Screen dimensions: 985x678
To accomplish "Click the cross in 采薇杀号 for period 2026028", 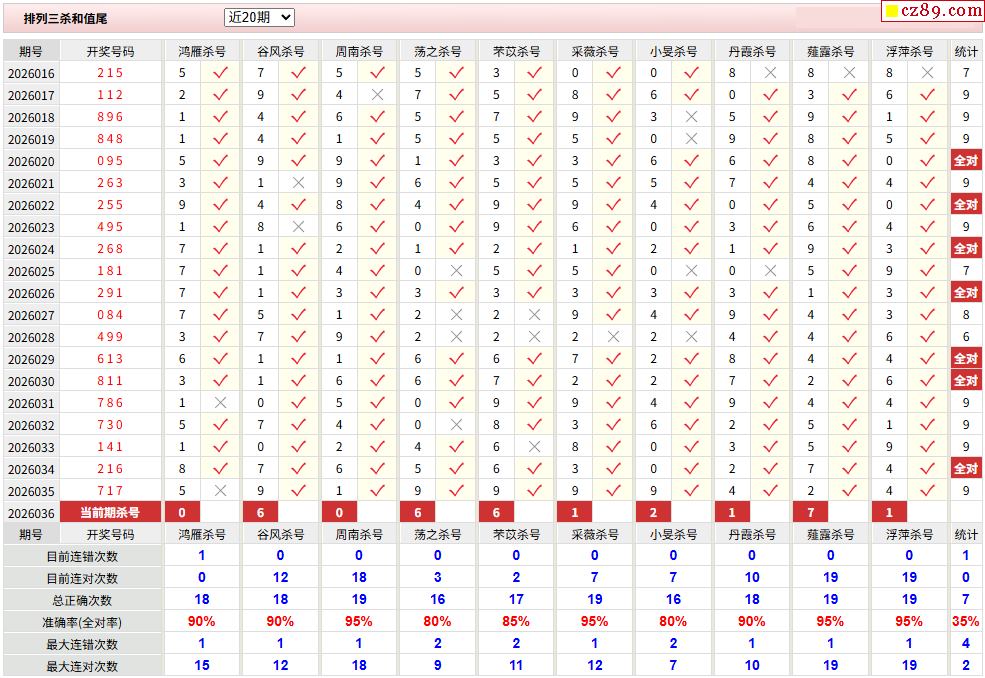I will pyautogui.click(x=613, y=337).
